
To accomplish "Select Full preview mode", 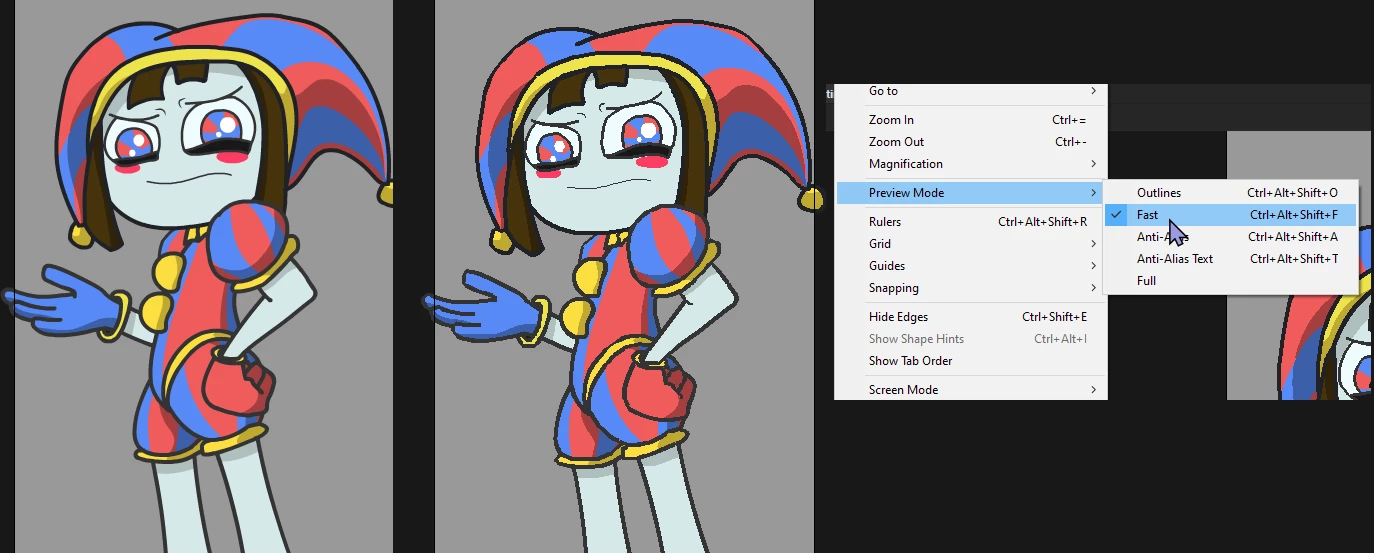I will [x=1230, y=281].
